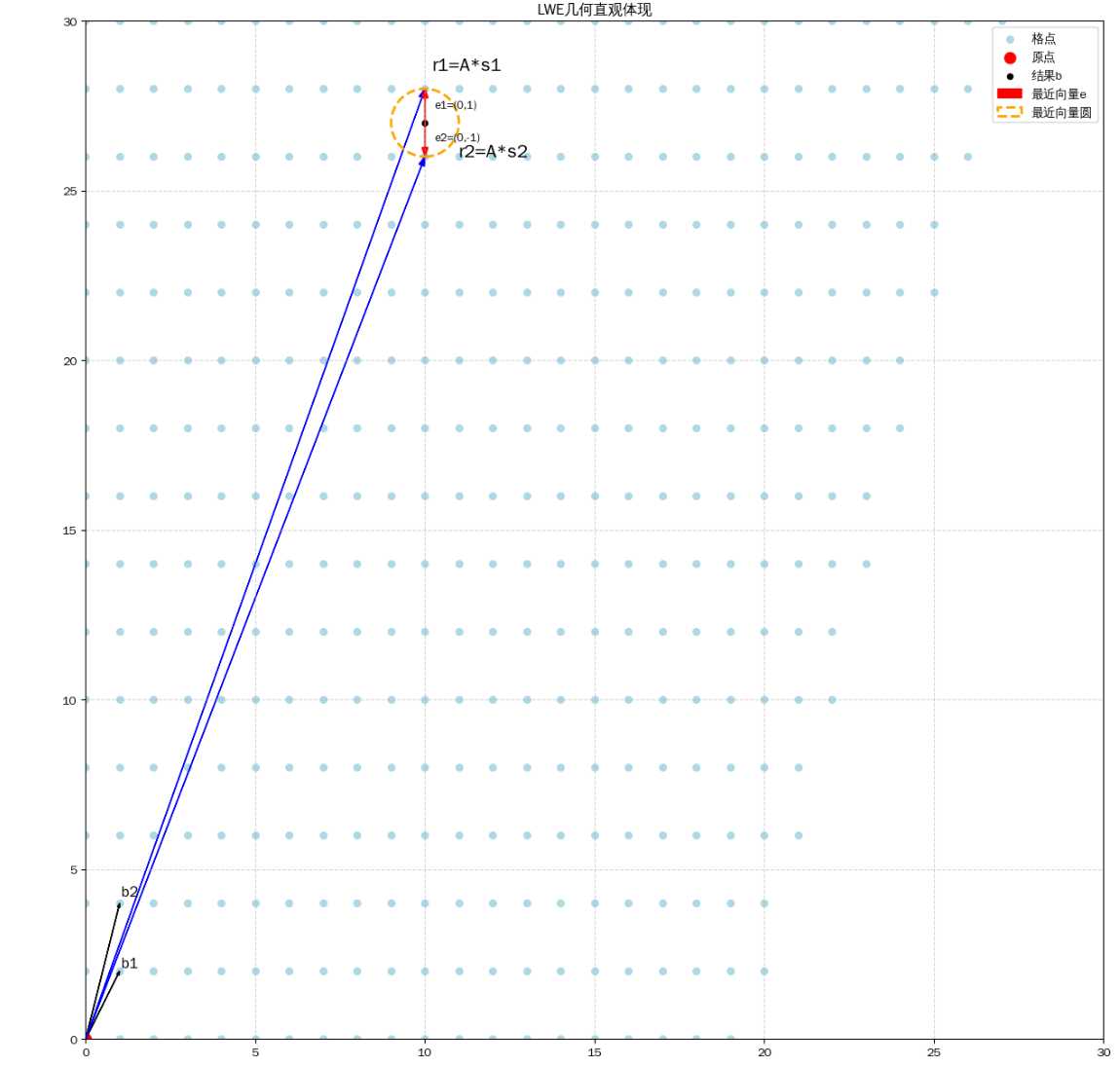Click the light blue 格点 legend marker
This screenshot has width=1120, height=1067.
click(1009, 39)
